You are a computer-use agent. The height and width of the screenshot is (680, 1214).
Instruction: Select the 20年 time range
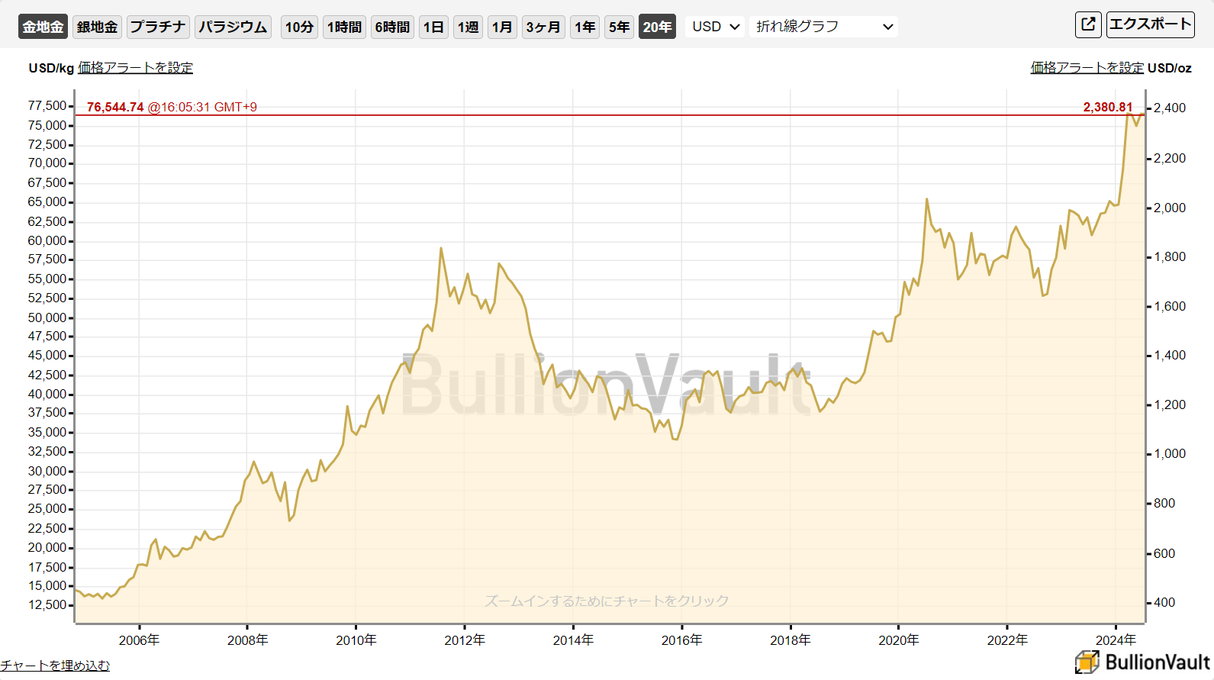(x=657, y=27)
